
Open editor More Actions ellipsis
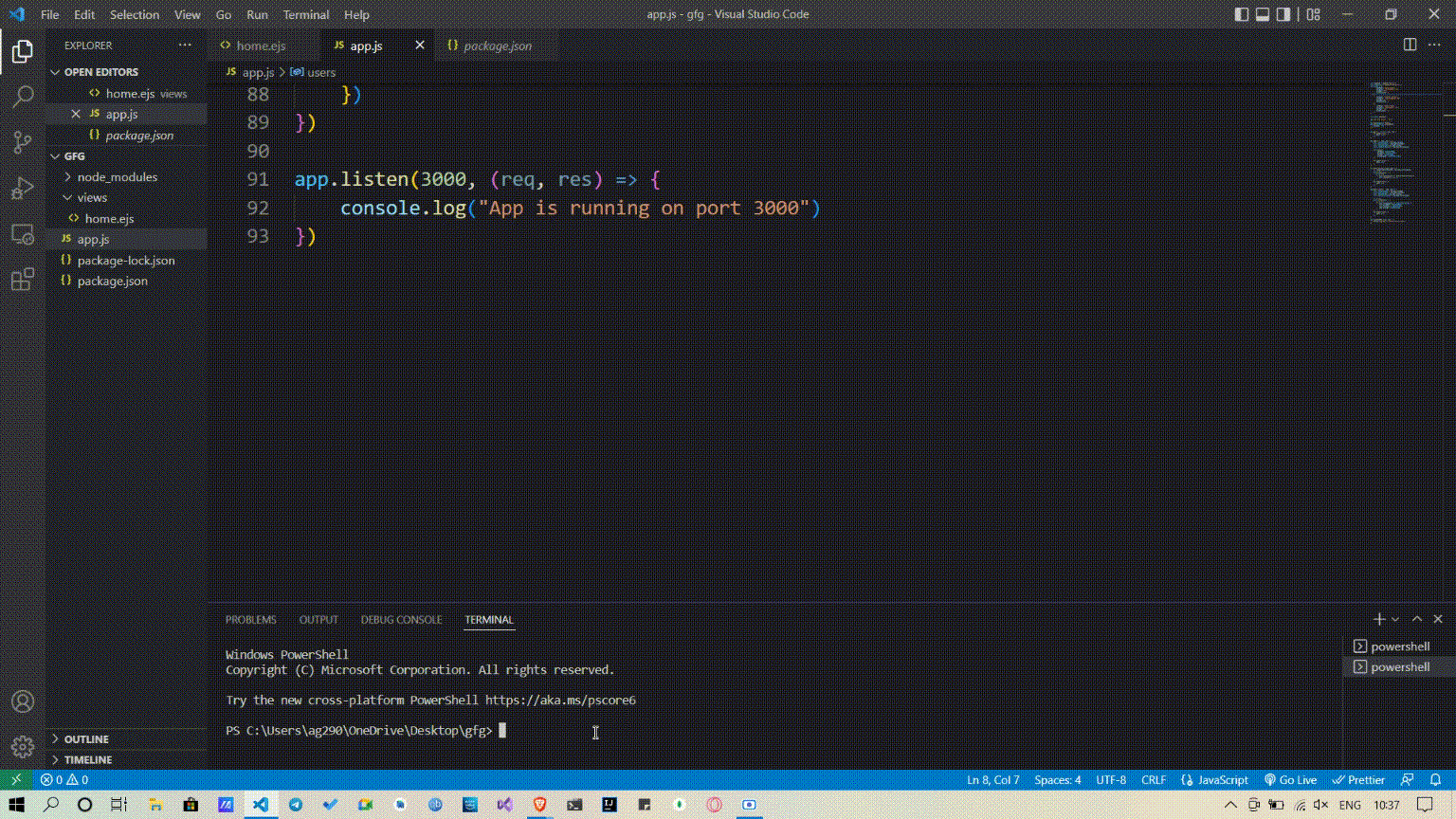1434,45
